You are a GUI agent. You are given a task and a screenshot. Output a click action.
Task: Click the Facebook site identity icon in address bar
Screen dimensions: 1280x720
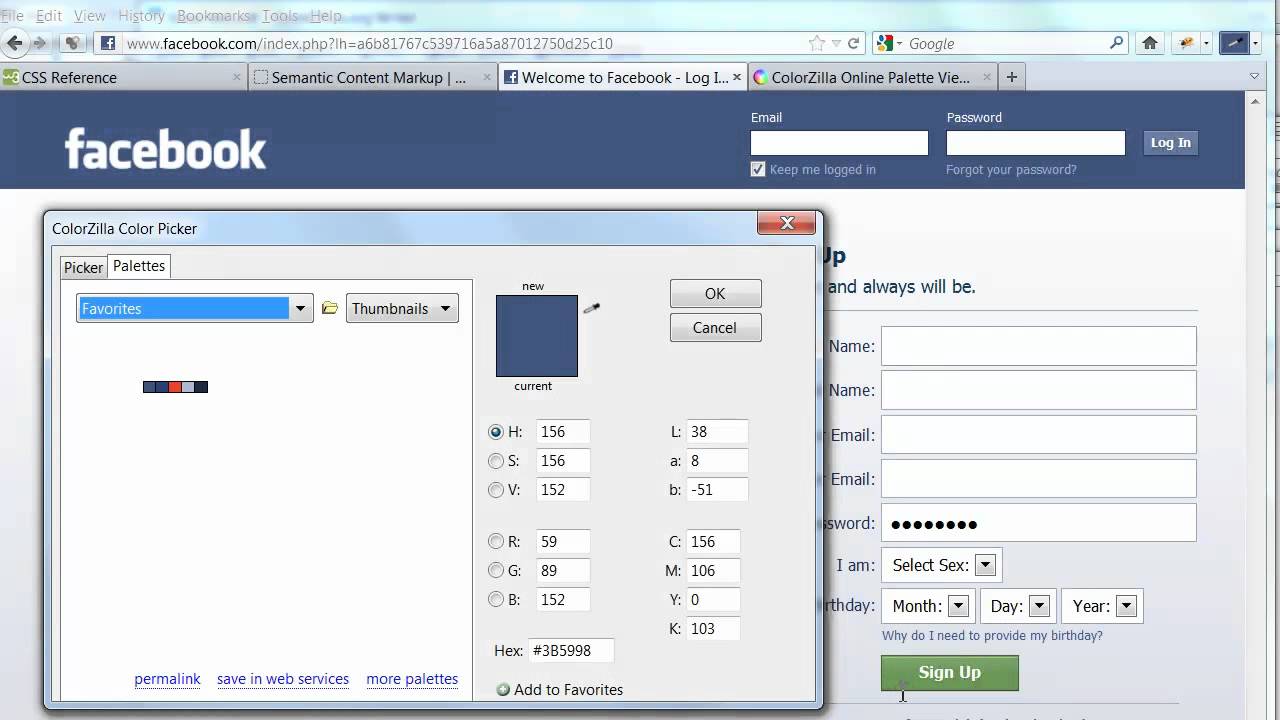107,43
